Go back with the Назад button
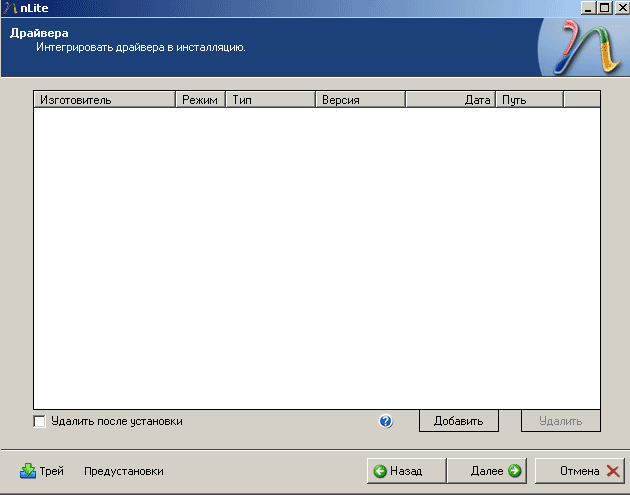The image size is (630, 495). (x=406, y=471)
